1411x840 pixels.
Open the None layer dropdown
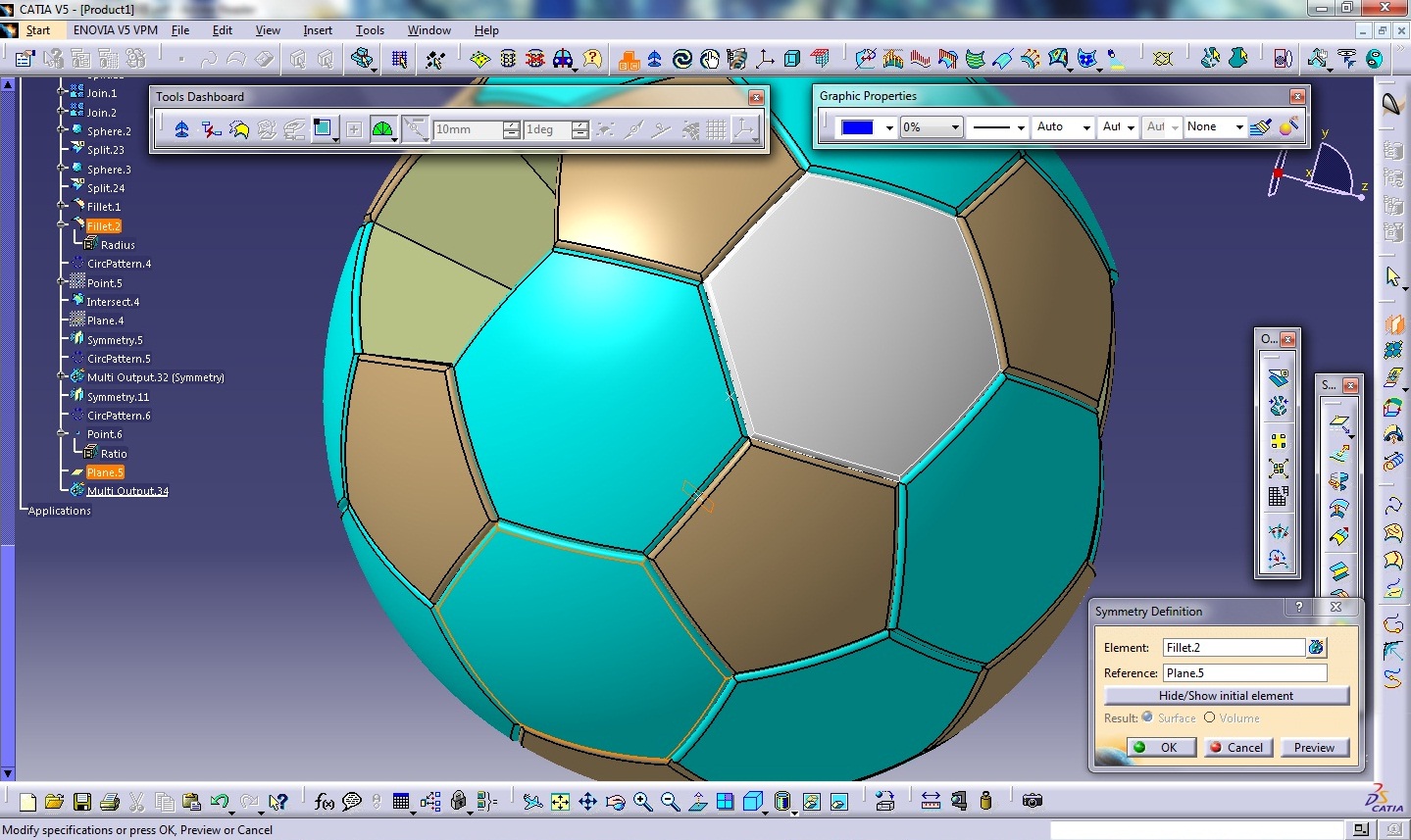click(1239, 127)
